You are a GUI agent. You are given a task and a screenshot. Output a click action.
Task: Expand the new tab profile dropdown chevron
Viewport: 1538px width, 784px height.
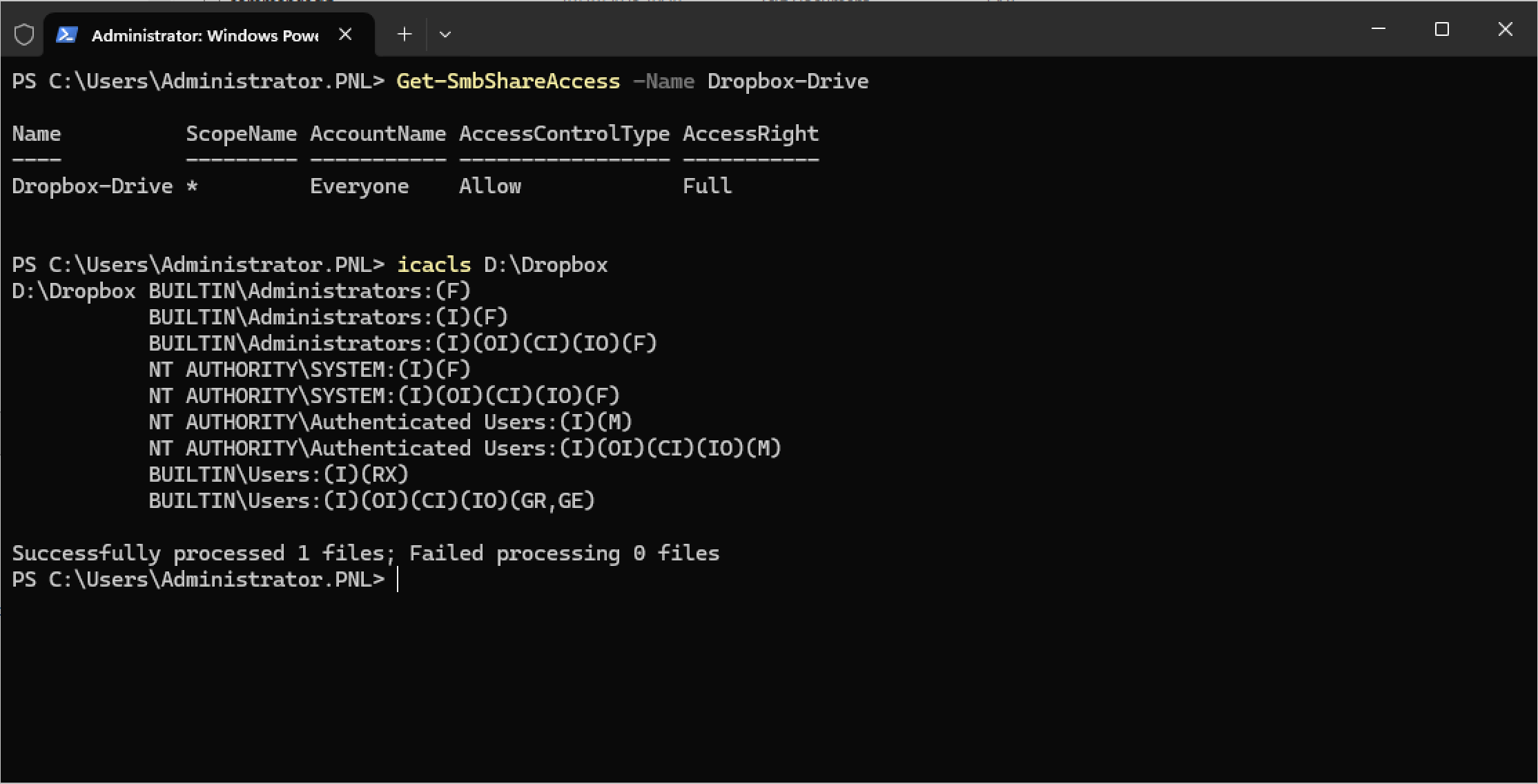point(445,35)
